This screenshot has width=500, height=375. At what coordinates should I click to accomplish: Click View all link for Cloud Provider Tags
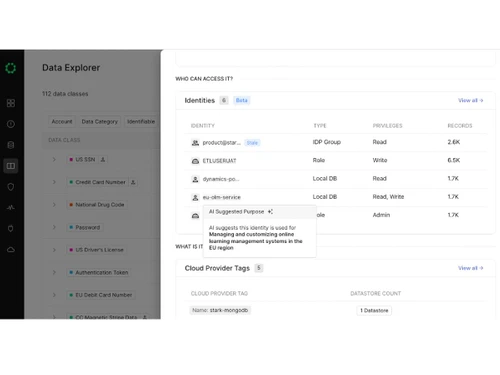(x=470, y=268)
